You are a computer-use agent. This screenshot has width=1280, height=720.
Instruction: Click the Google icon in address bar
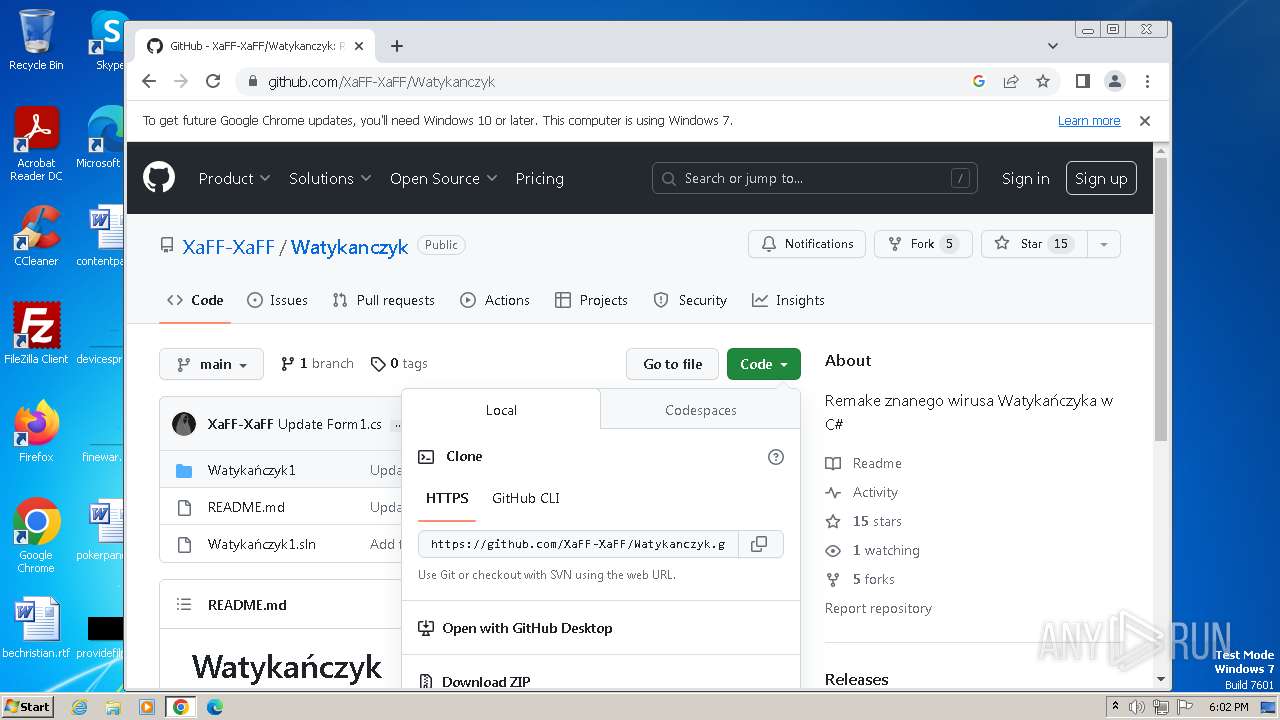pyautogui.click(x=979, y=82)
